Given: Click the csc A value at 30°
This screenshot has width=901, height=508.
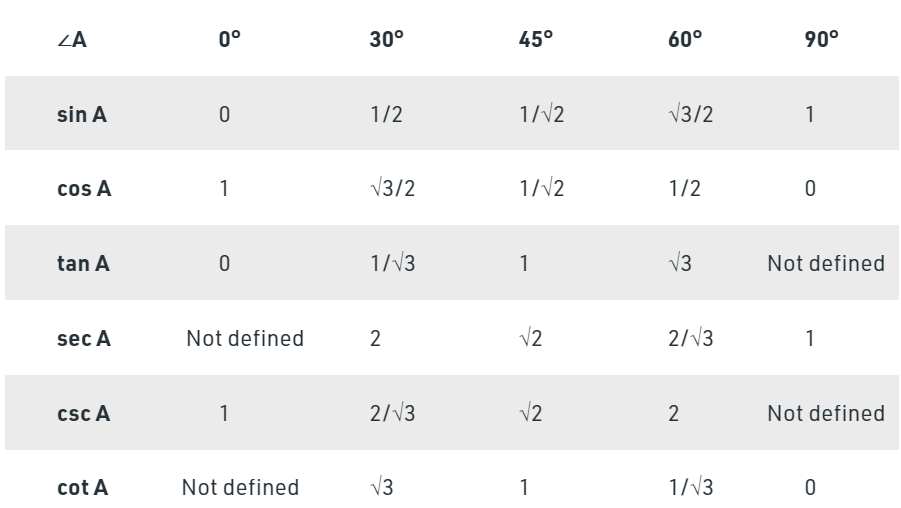Looking at the screenshot, I should coord(392,413).
